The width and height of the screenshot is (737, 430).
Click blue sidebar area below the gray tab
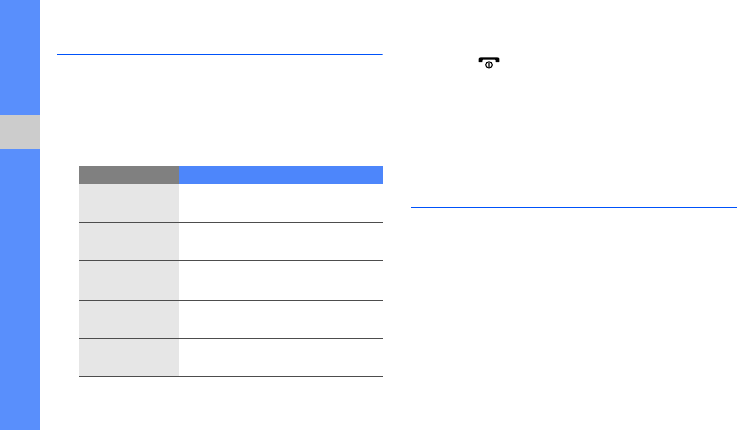pyautogui.click(x=20, y=290)
